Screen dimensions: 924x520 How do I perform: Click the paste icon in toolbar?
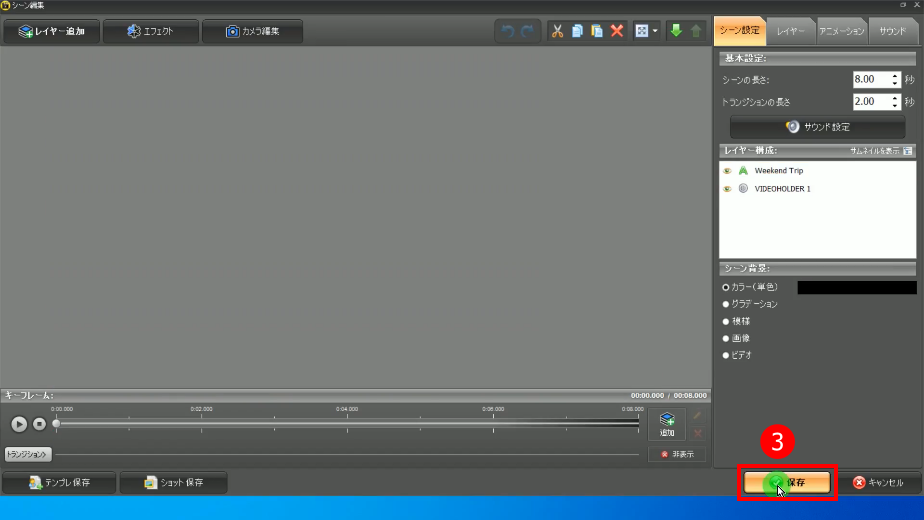[597, 31]
